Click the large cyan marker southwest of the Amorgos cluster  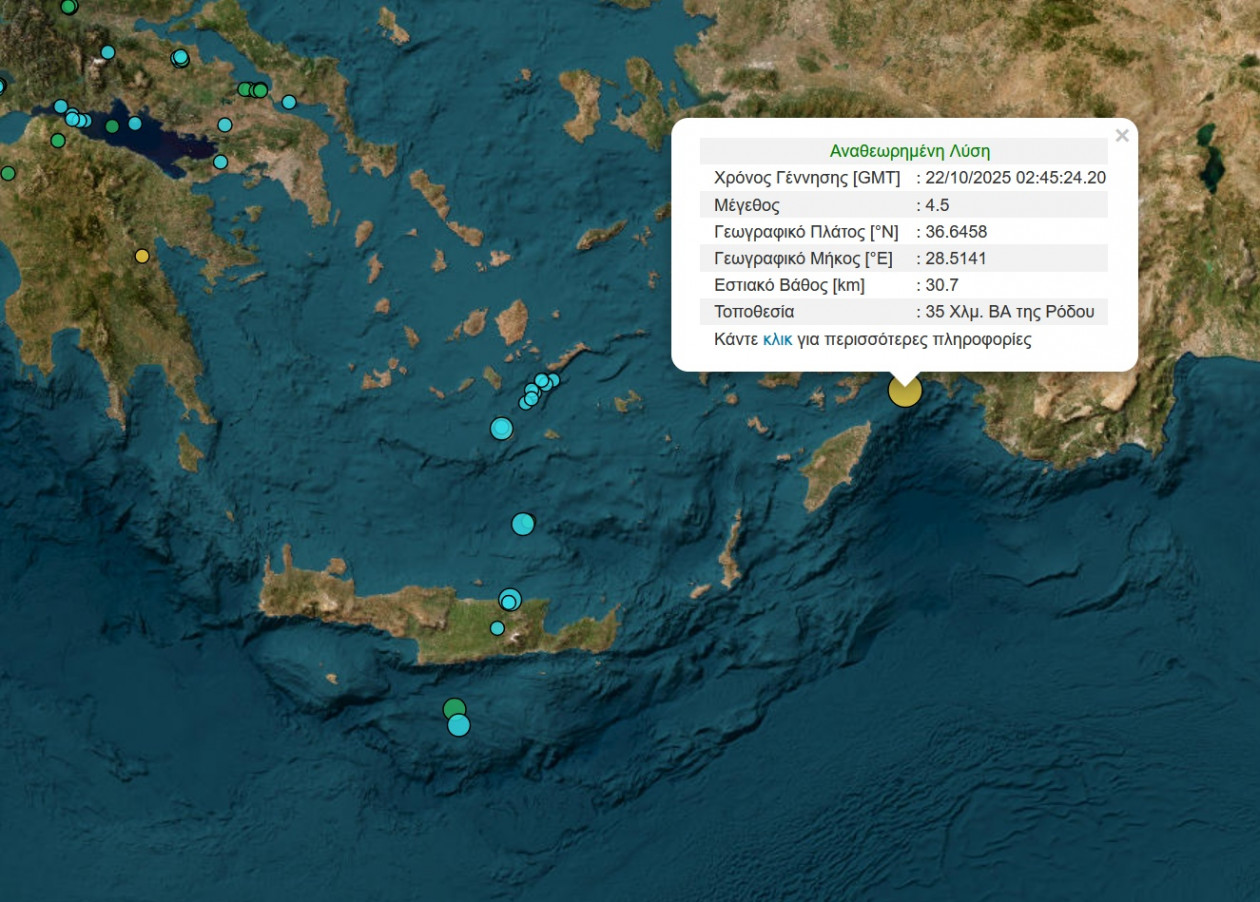pyautogui.click(x=501, y=429)
